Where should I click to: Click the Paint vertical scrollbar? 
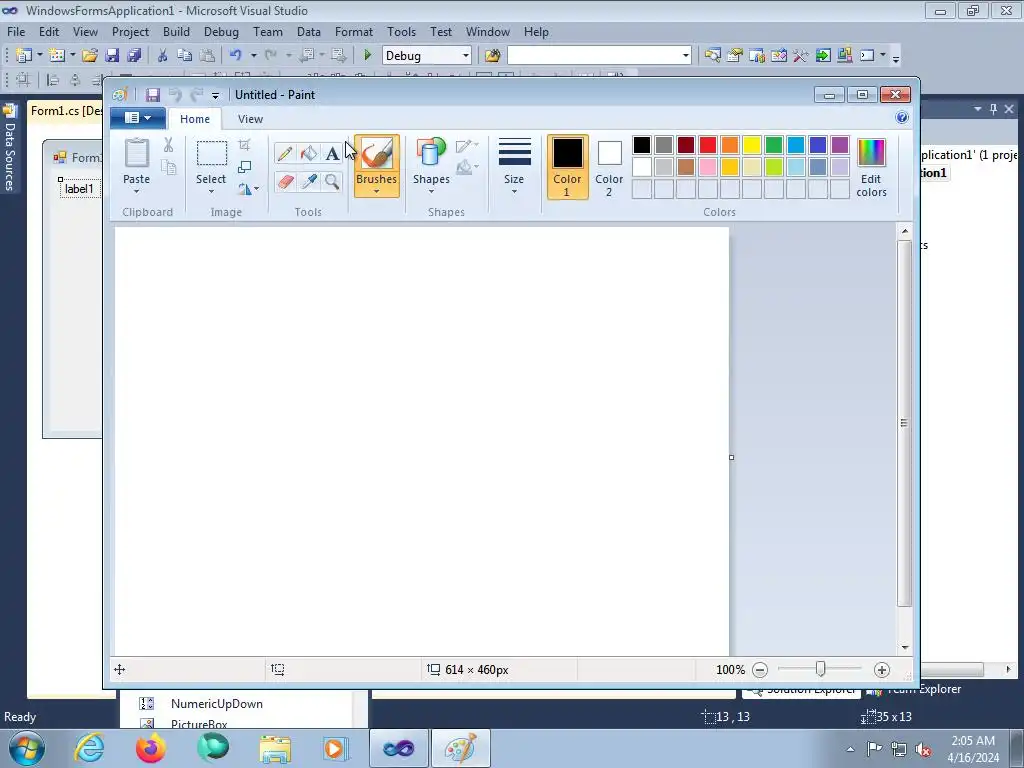[x=904, y=423]
